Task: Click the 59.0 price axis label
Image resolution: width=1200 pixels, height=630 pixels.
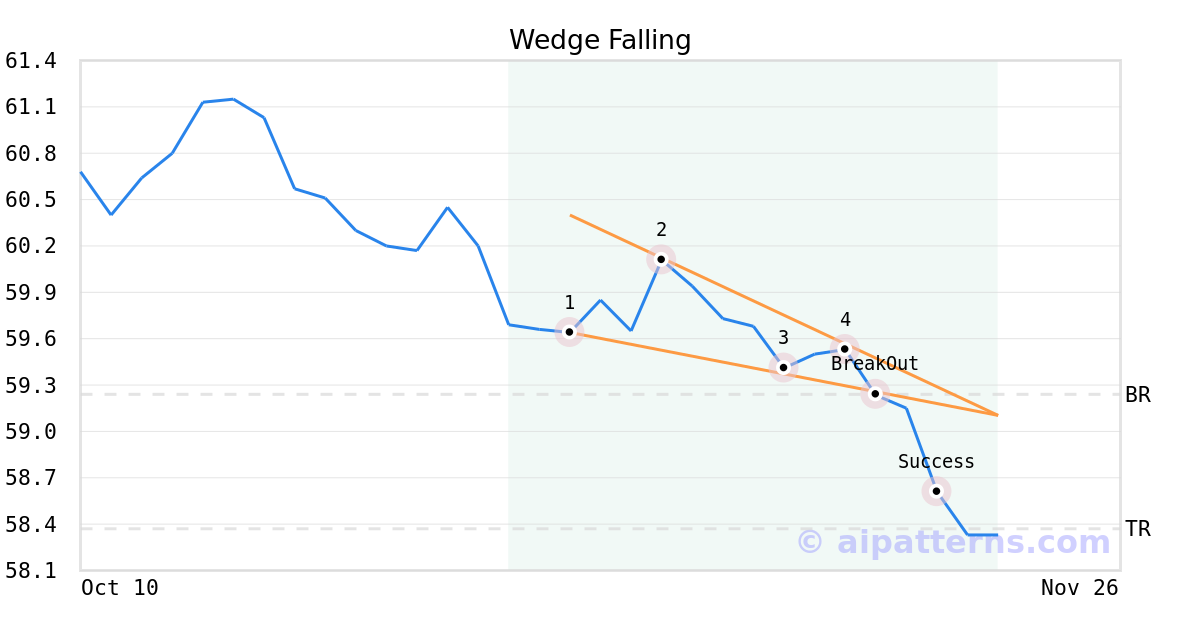Action: click(31, 432)
